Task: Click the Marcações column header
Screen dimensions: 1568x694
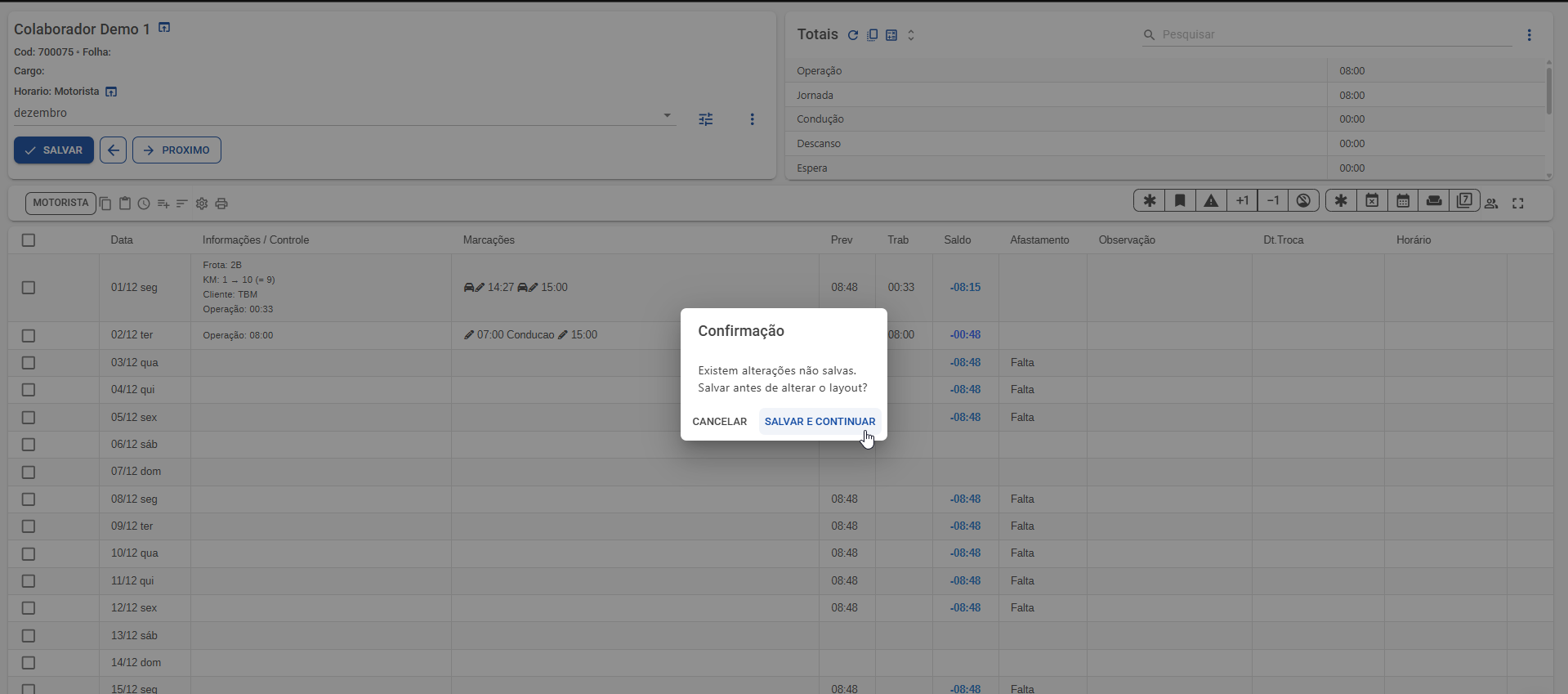Action: click(x=489, y=240)
